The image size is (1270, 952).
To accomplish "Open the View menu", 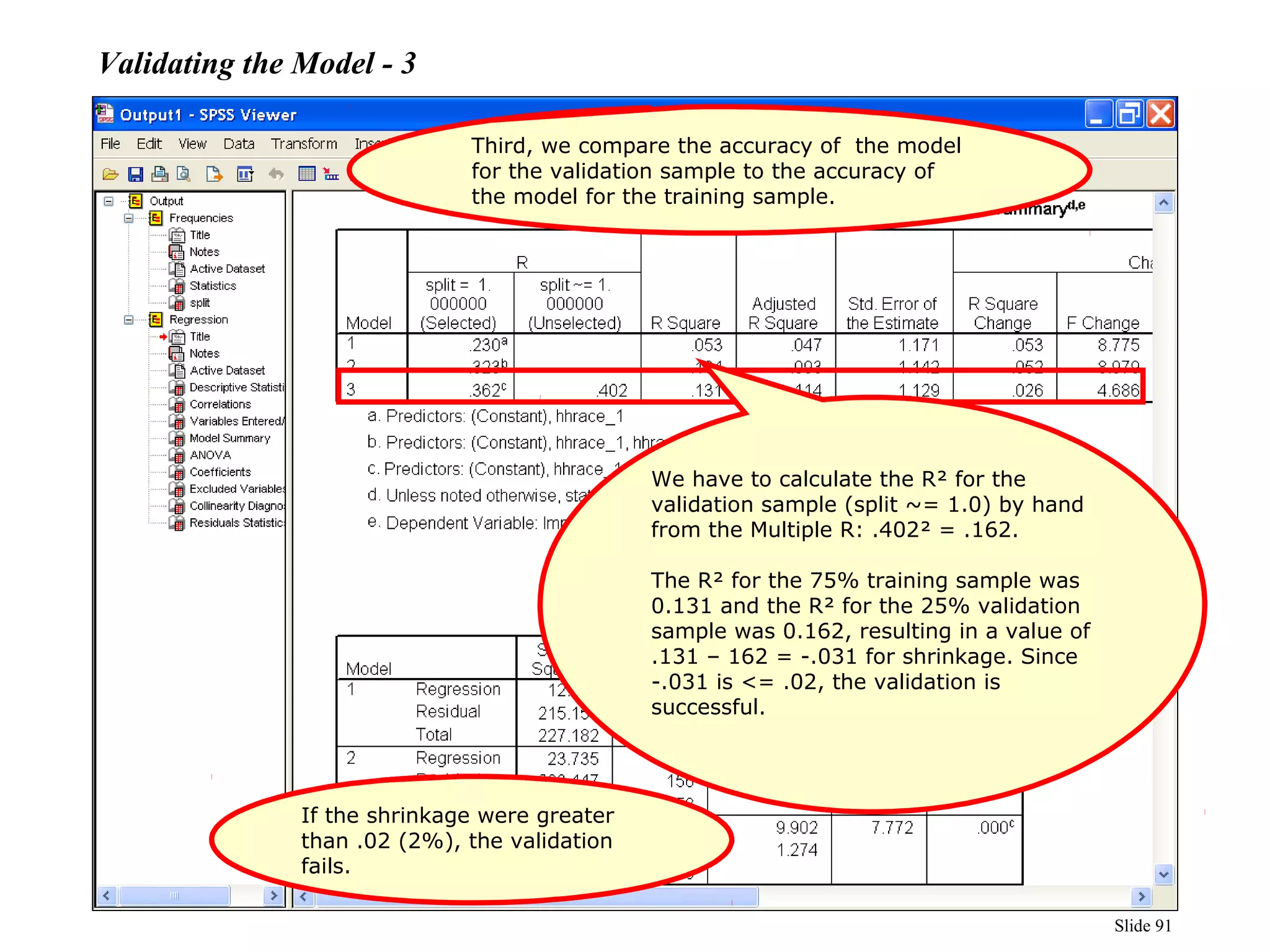I will point(192,144).
